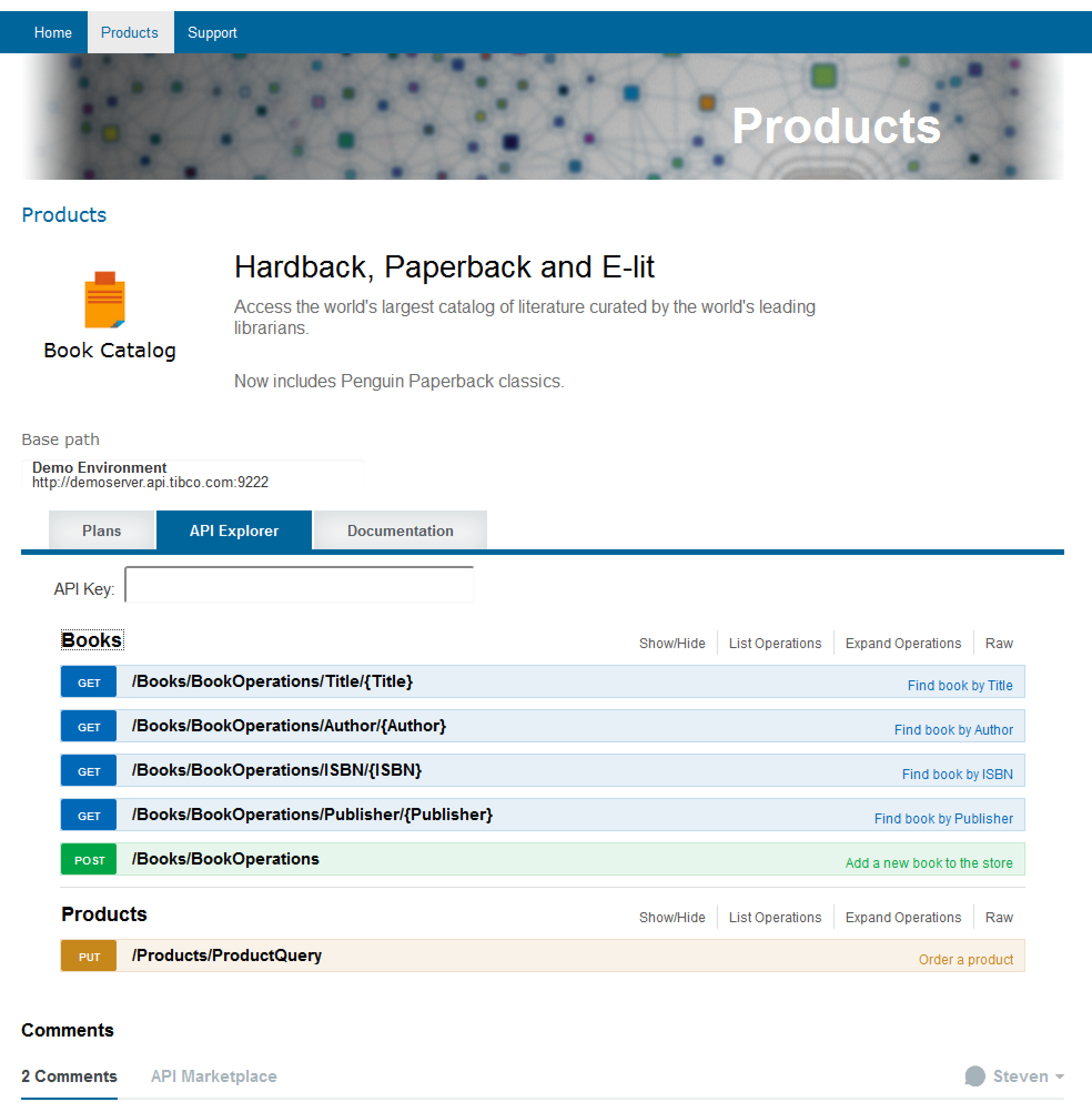
Task: Toggle Show/Hide for Products section
Action: [672, 918]
